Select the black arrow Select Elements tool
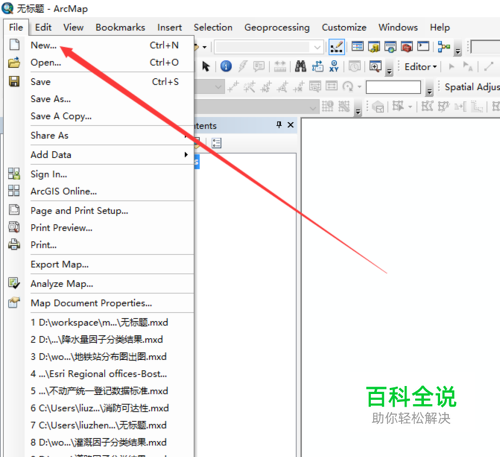 [x=206, y=67]
